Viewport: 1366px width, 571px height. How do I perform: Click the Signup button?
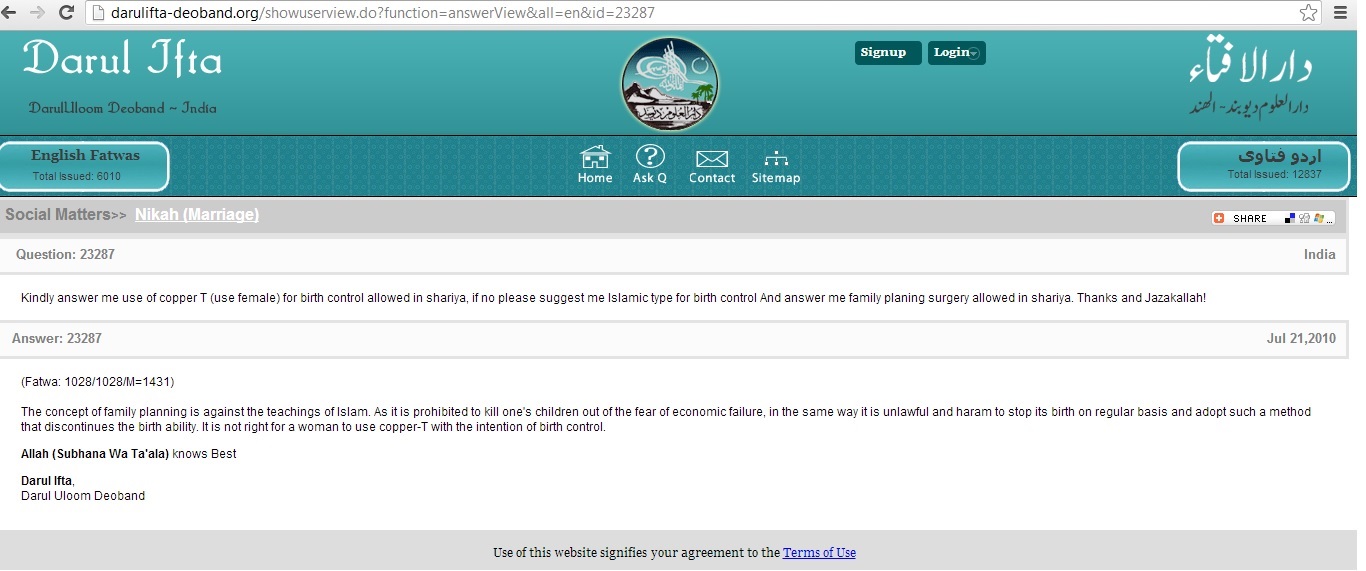(884, 53)
